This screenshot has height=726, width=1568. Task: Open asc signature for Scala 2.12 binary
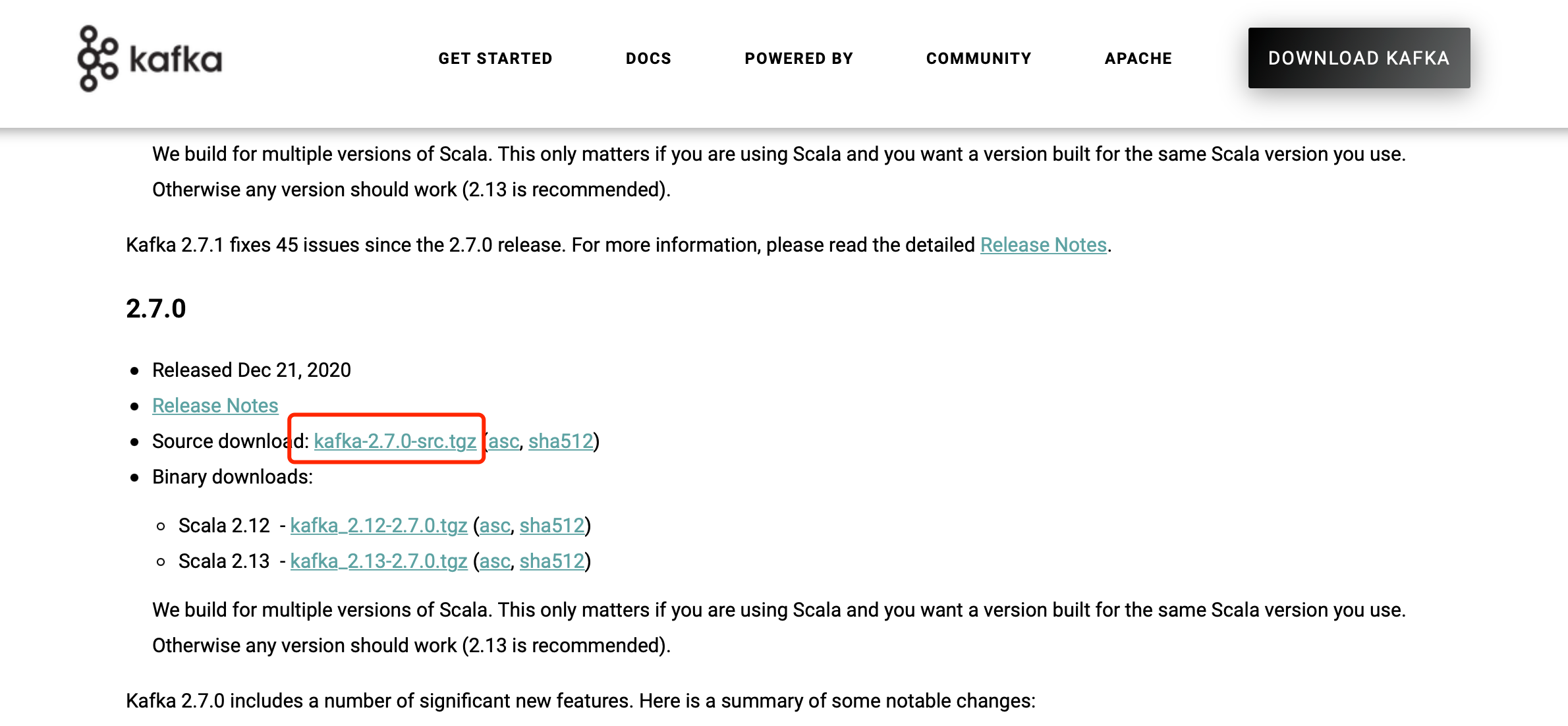point(495,526)
